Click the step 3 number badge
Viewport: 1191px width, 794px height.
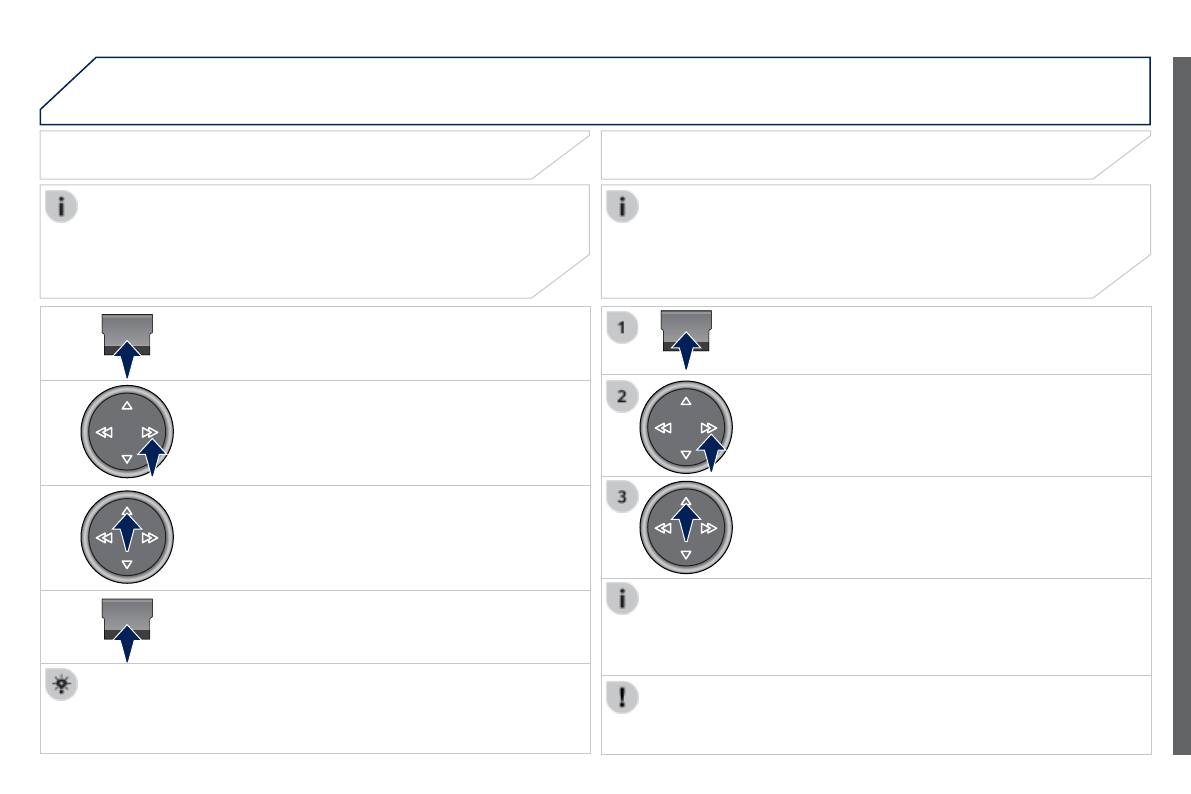[622, 497]
